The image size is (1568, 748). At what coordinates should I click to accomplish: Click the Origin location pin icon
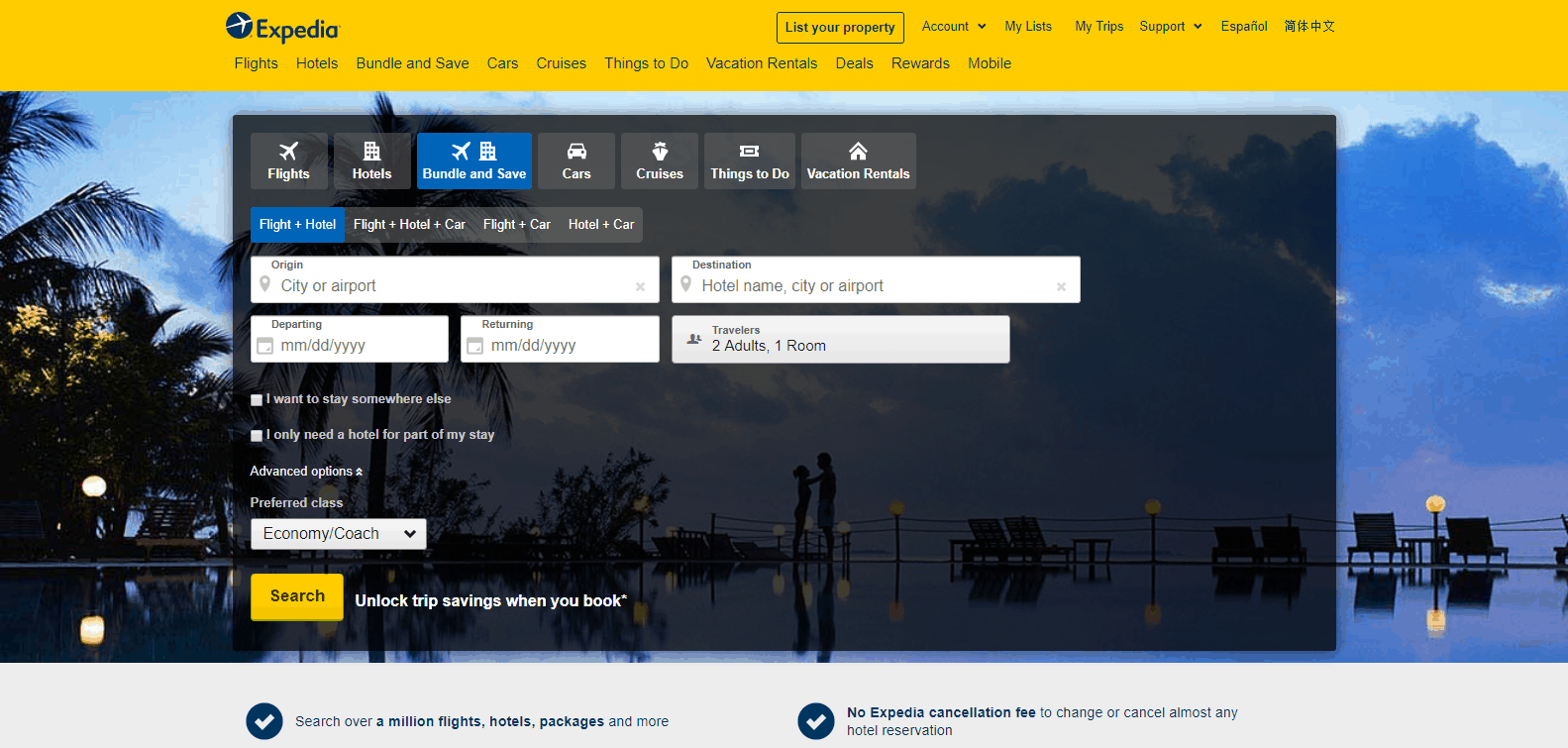[264, 284]
